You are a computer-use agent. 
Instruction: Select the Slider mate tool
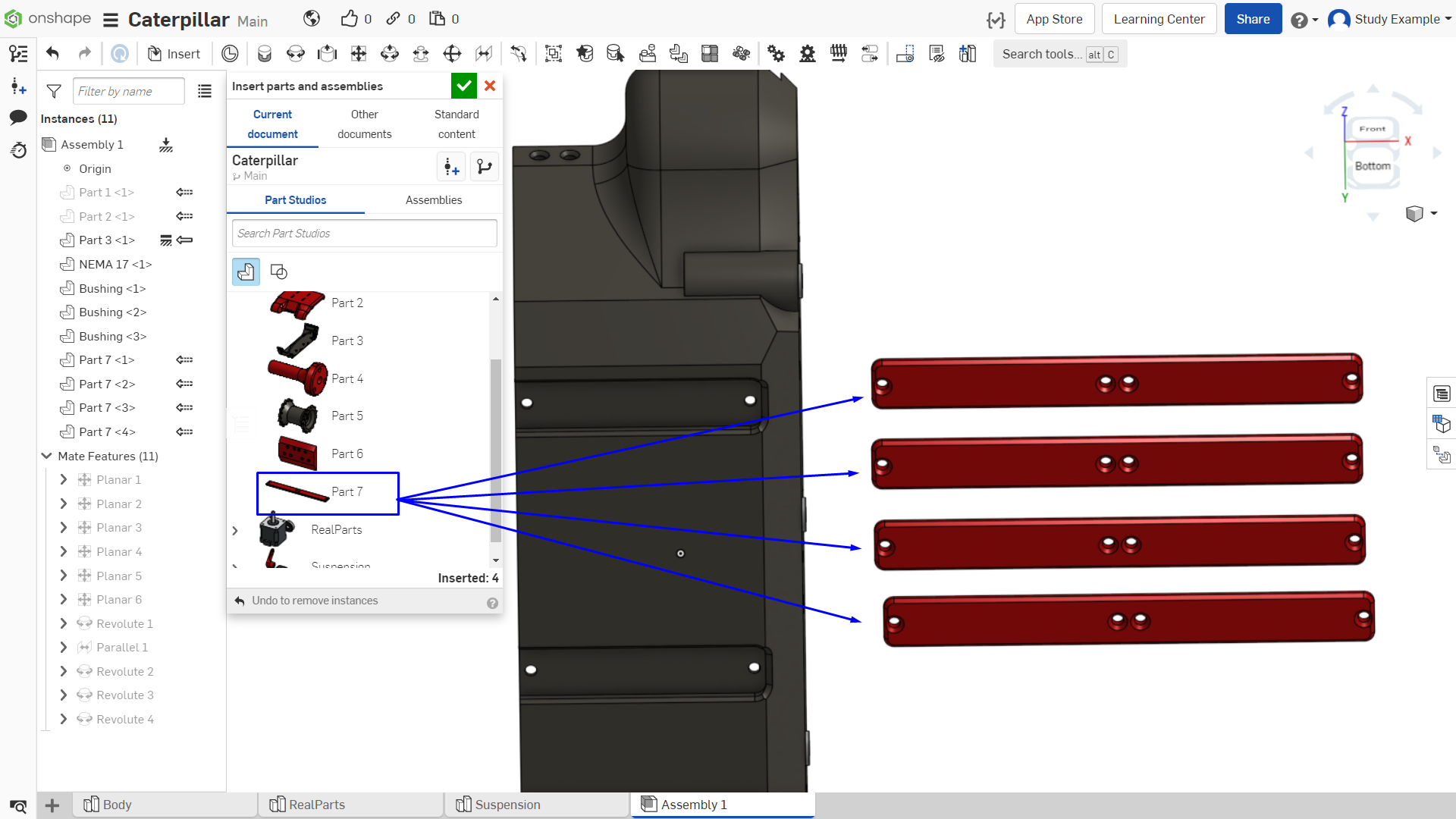(327, 53)
